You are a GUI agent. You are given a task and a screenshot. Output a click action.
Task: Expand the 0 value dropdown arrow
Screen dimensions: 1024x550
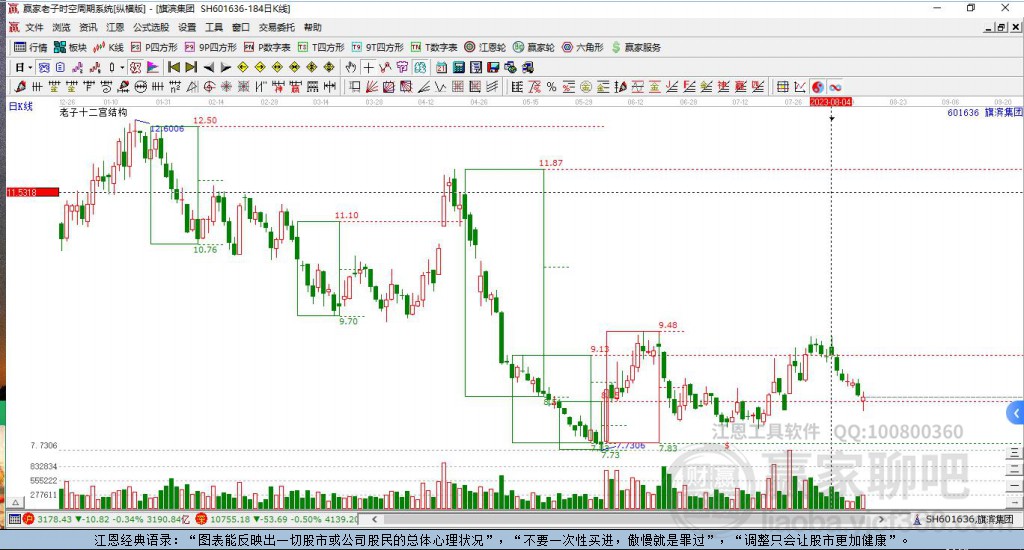(122, 67)
